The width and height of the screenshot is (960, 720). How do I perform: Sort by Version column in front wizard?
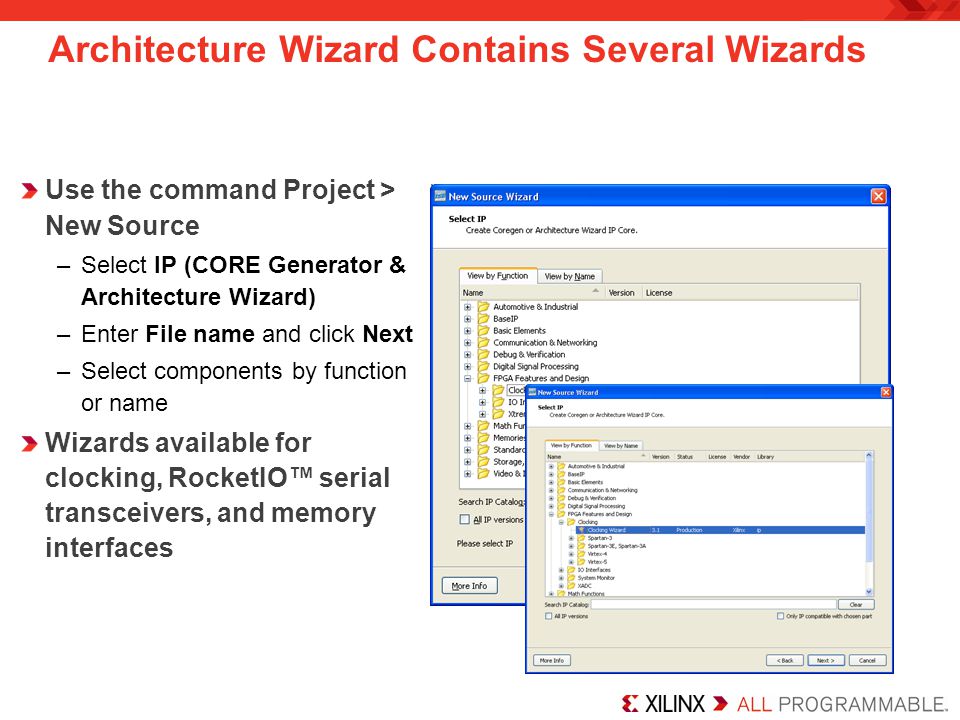click(661, 457)
